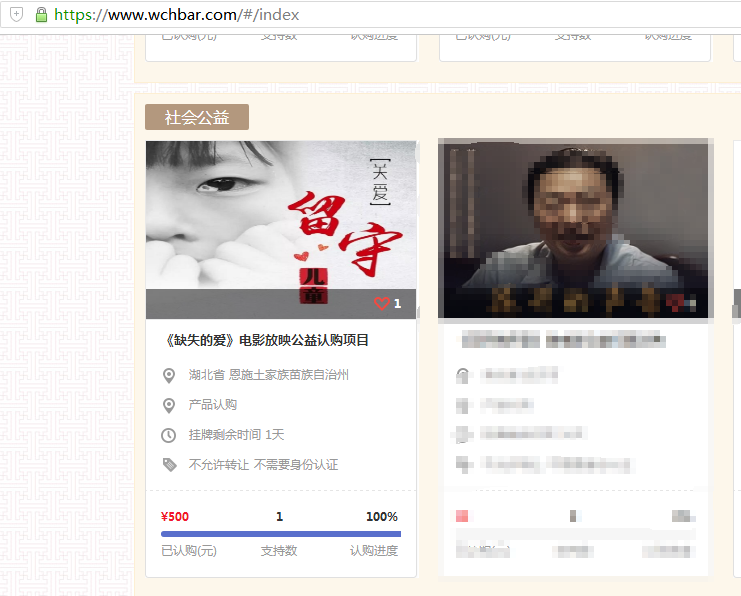Image resolution: width=741 pixels, height=596 pixels.
Task: Select the 社会公益 category label
Action: (x=196, y=118)
